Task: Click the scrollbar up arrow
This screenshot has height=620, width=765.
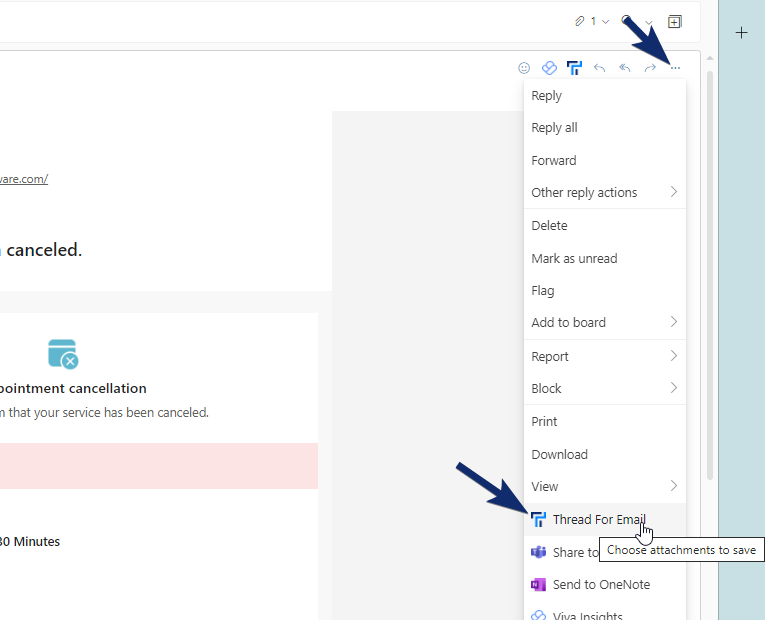Action: pyautogui.click(x=710, y=59)
